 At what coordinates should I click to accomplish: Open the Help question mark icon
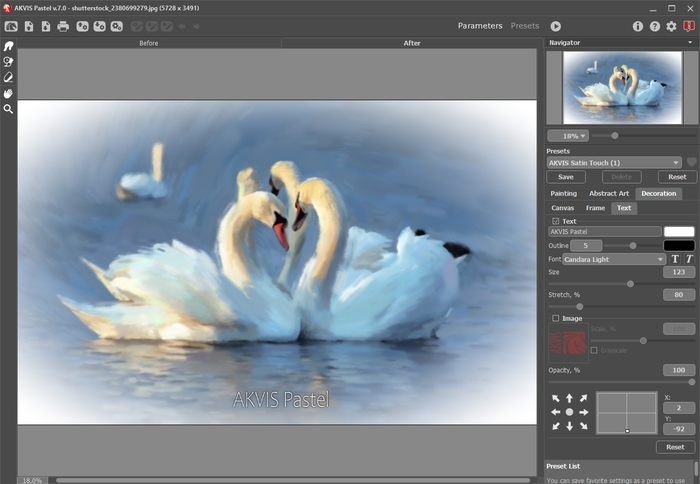pyautogui.click(x=654, y=26)
